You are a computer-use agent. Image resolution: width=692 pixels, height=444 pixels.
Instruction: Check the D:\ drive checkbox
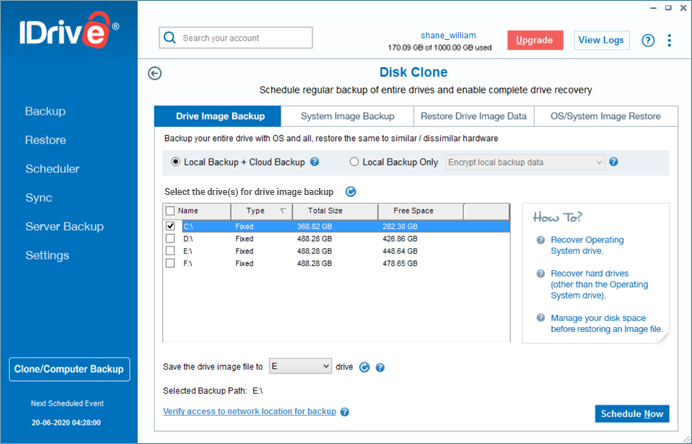point(170,239)
